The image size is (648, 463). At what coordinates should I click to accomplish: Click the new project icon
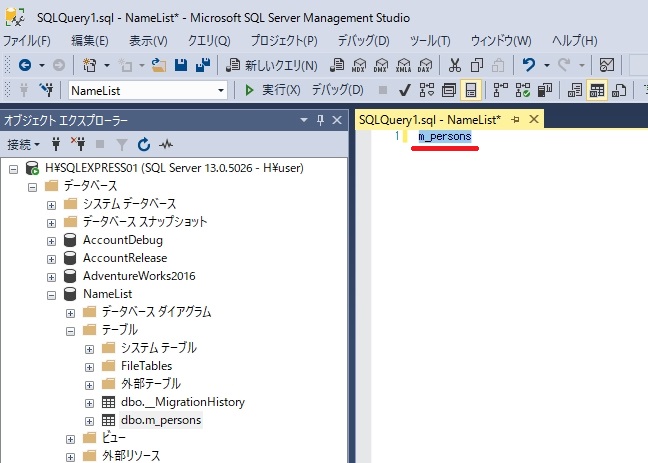click(x=90, y=65)
